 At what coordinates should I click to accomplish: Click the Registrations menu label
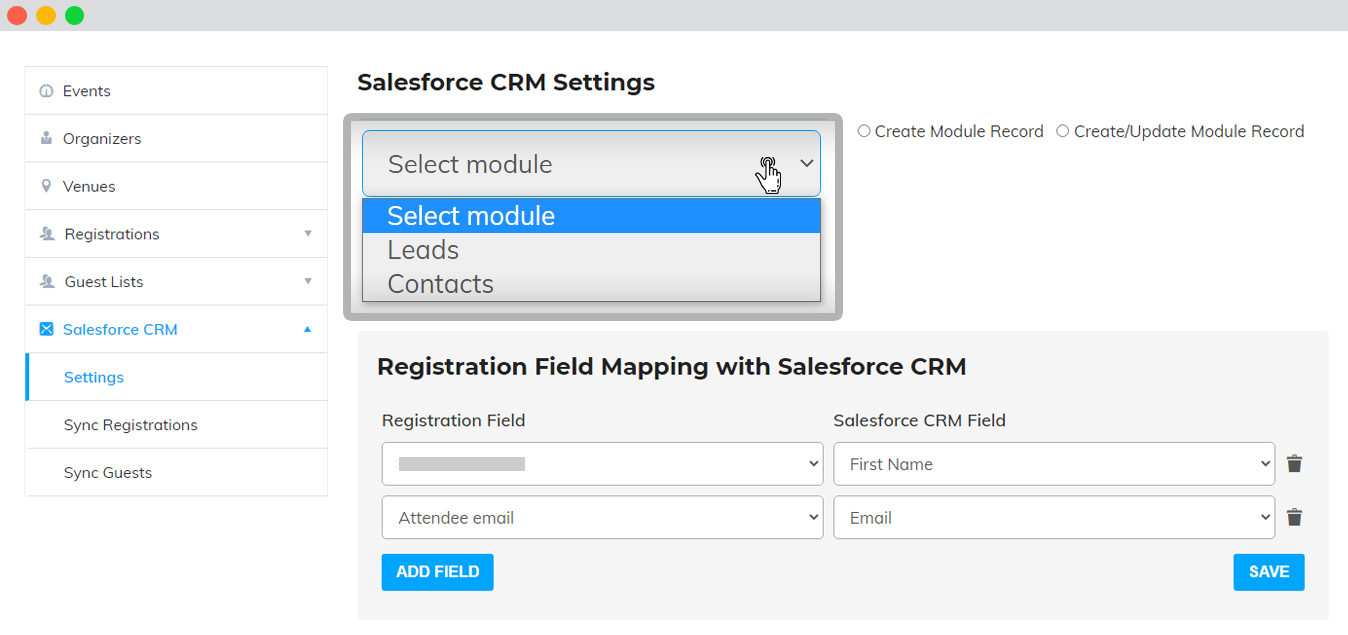112,234
